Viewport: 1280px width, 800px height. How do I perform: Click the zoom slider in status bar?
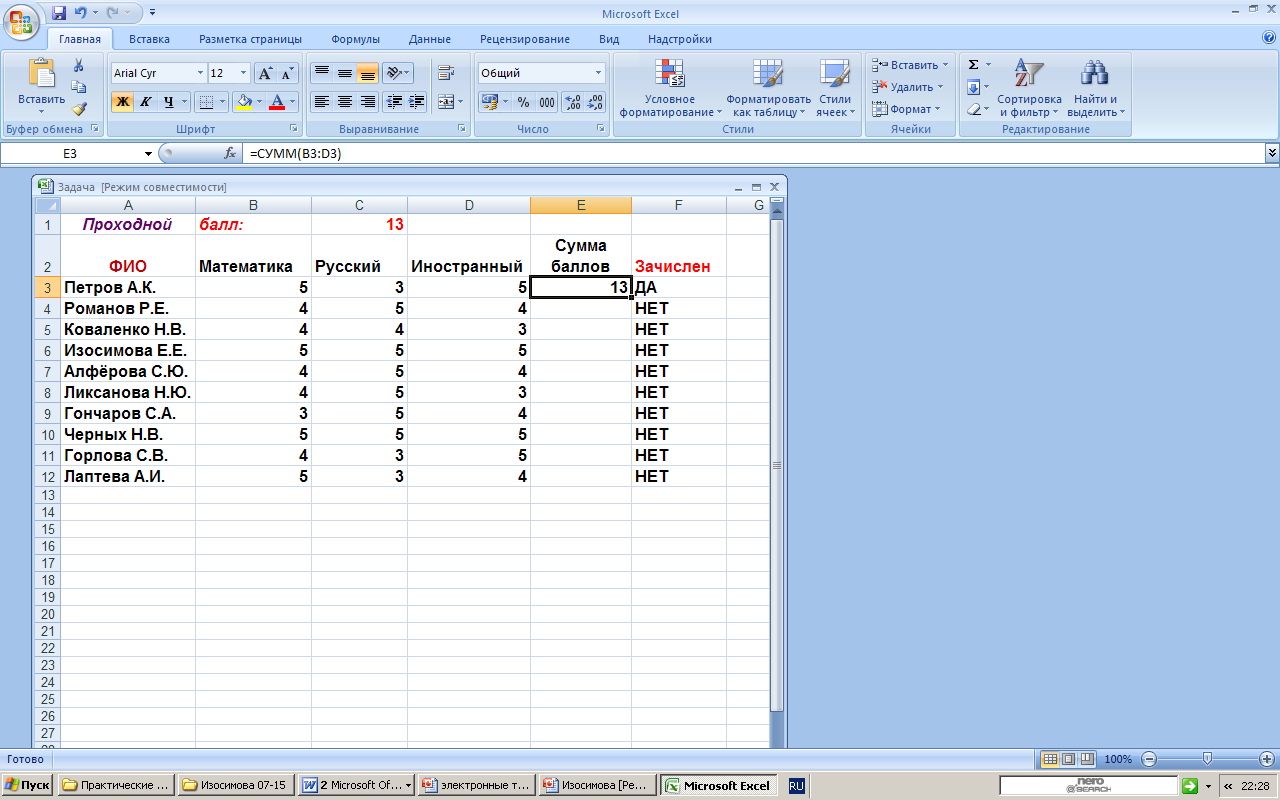click(1207, 759)
